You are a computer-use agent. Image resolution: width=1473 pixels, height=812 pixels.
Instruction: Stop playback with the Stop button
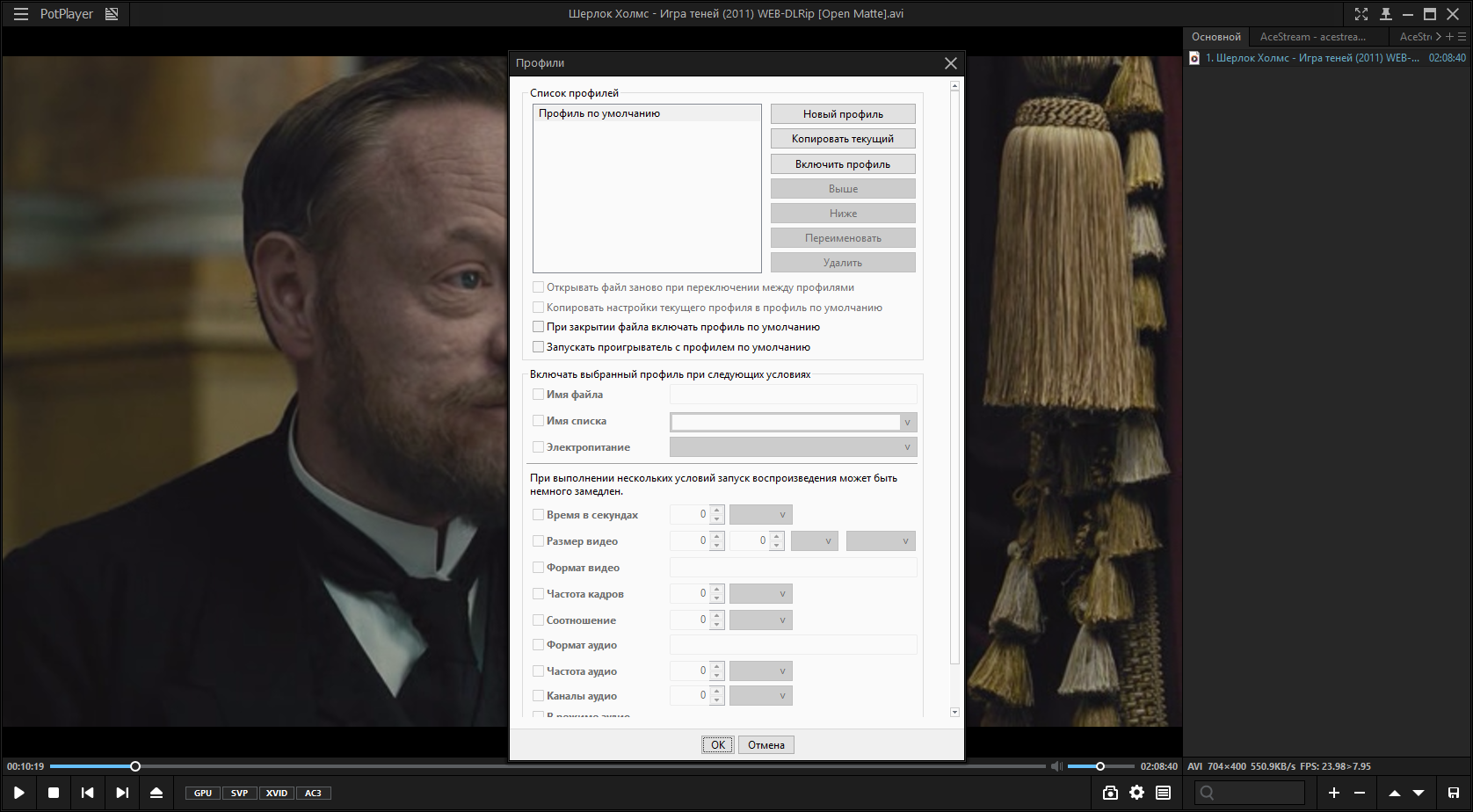[54, 793]
